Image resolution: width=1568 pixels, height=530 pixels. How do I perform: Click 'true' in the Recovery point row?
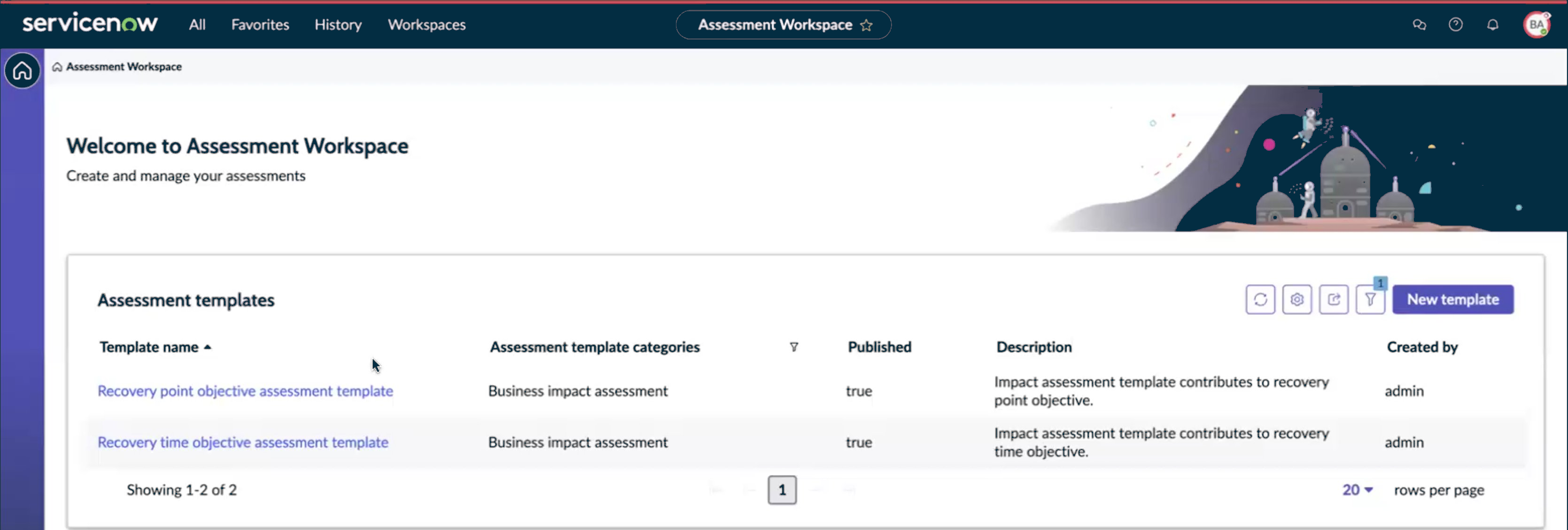click(859, 391)
